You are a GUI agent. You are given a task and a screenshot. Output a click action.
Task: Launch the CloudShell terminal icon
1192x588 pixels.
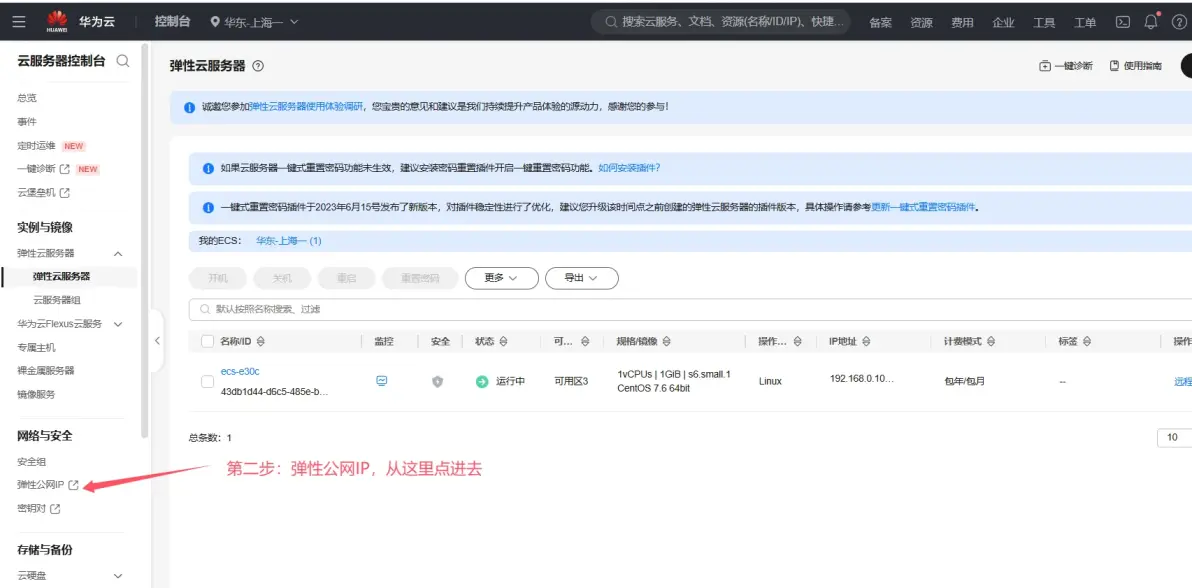pos(1122,22)
